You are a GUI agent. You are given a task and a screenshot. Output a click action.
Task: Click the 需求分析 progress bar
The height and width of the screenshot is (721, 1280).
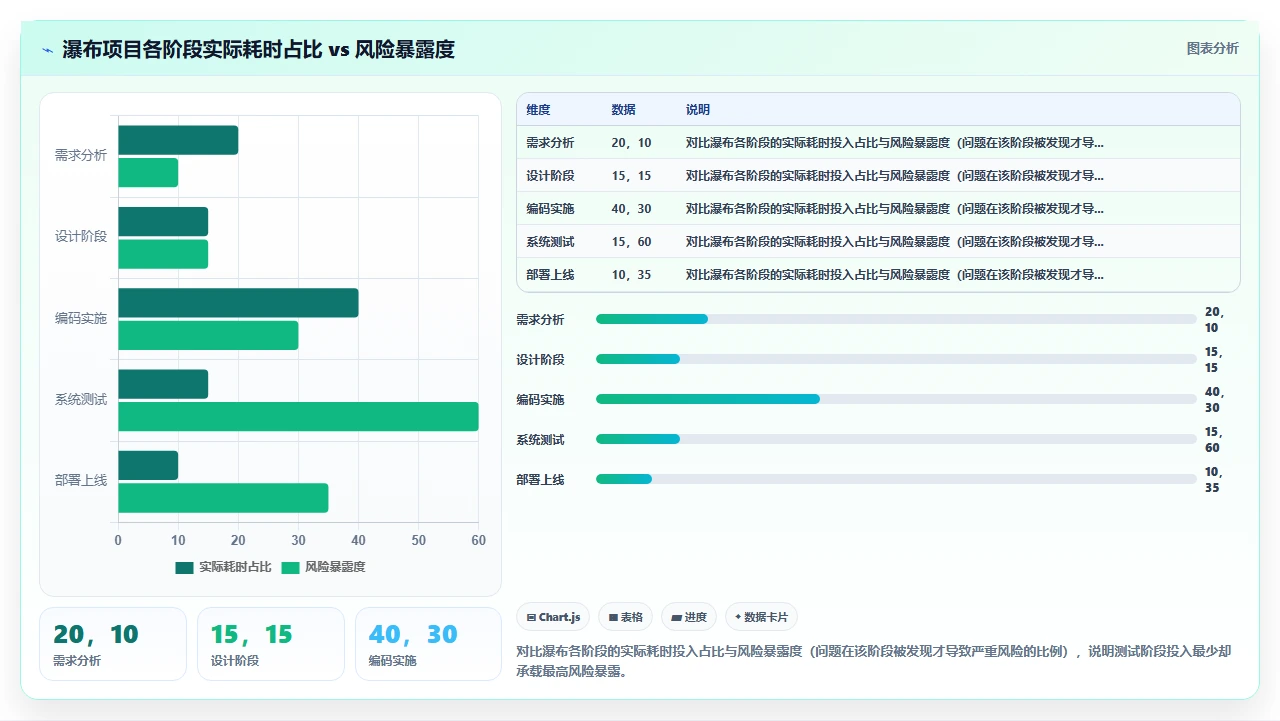(896, 319)
